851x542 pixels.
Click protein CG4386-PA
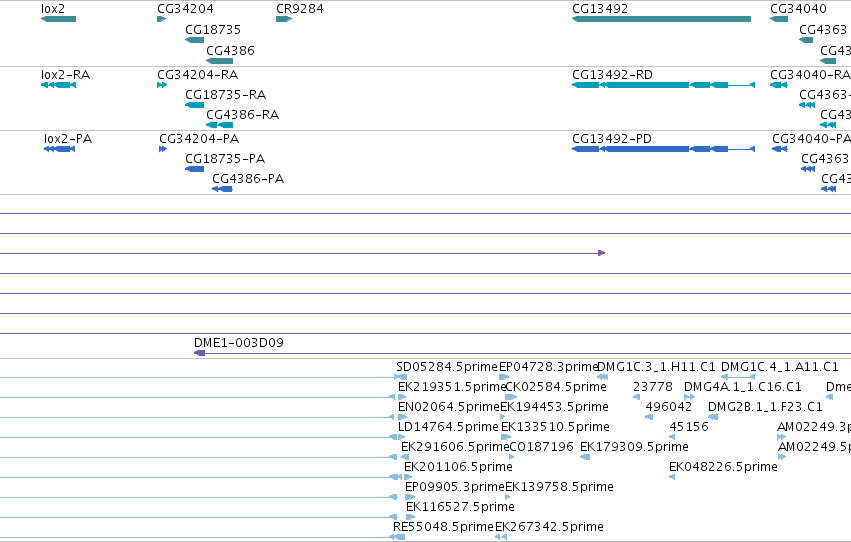222,189
